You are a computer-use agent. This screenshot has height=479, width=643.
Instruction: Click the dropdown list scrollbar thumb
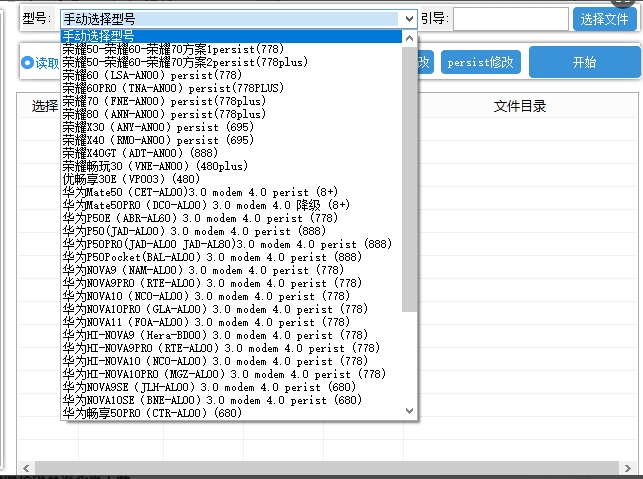[x=409, y=179]
